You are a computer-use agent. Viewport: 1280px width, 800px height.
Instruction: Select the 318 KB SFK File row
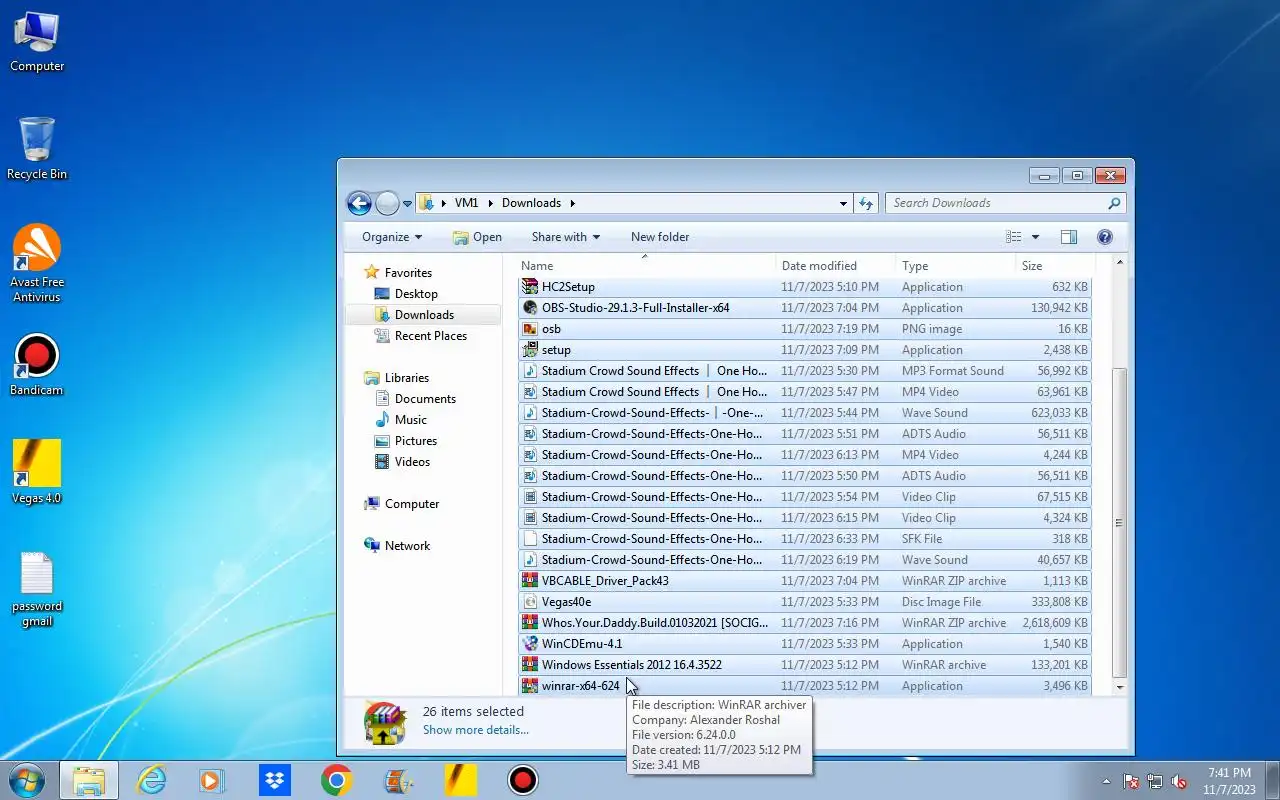pos(804,539)
